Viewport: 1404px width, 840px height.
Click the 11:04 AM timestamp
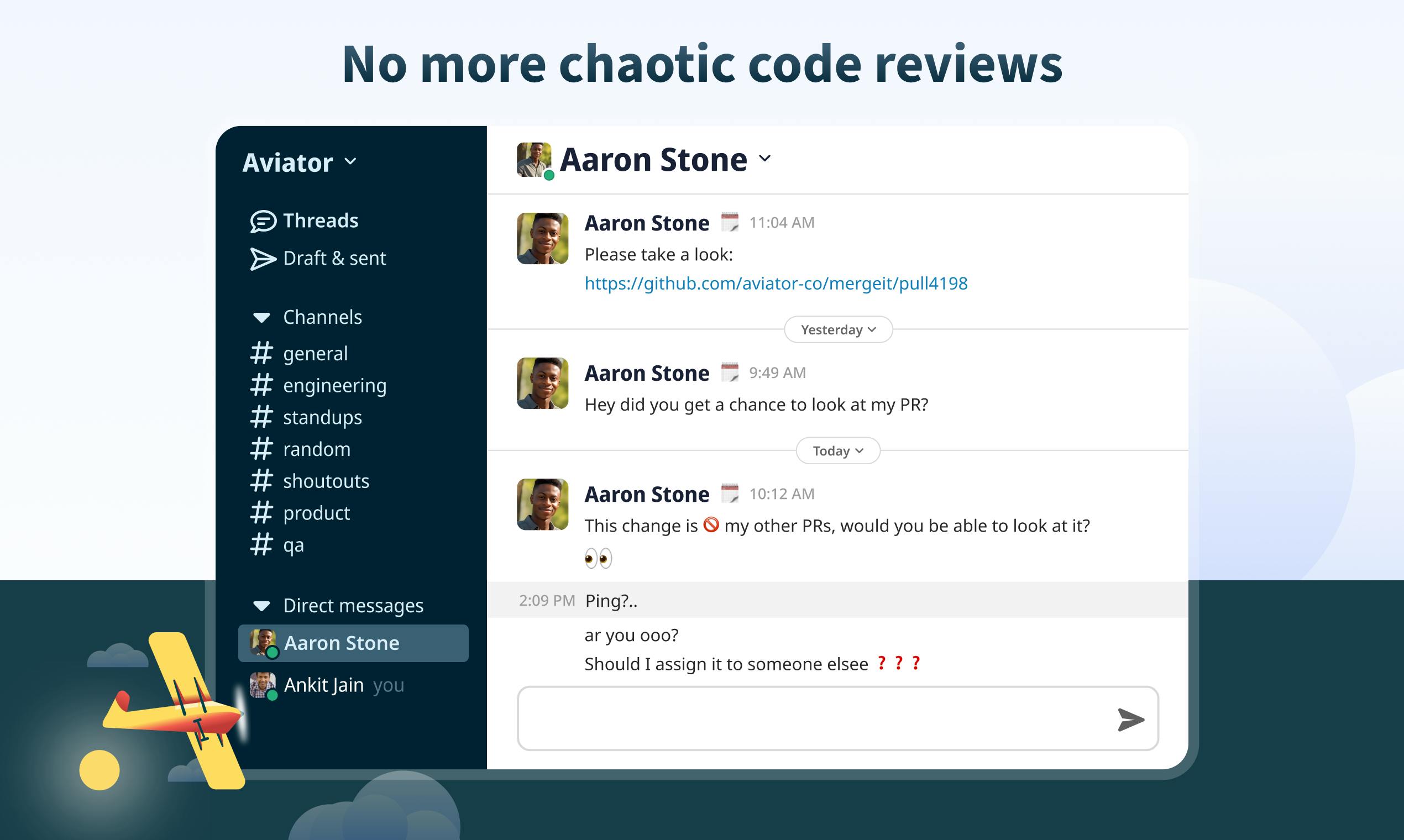point(782,223)
